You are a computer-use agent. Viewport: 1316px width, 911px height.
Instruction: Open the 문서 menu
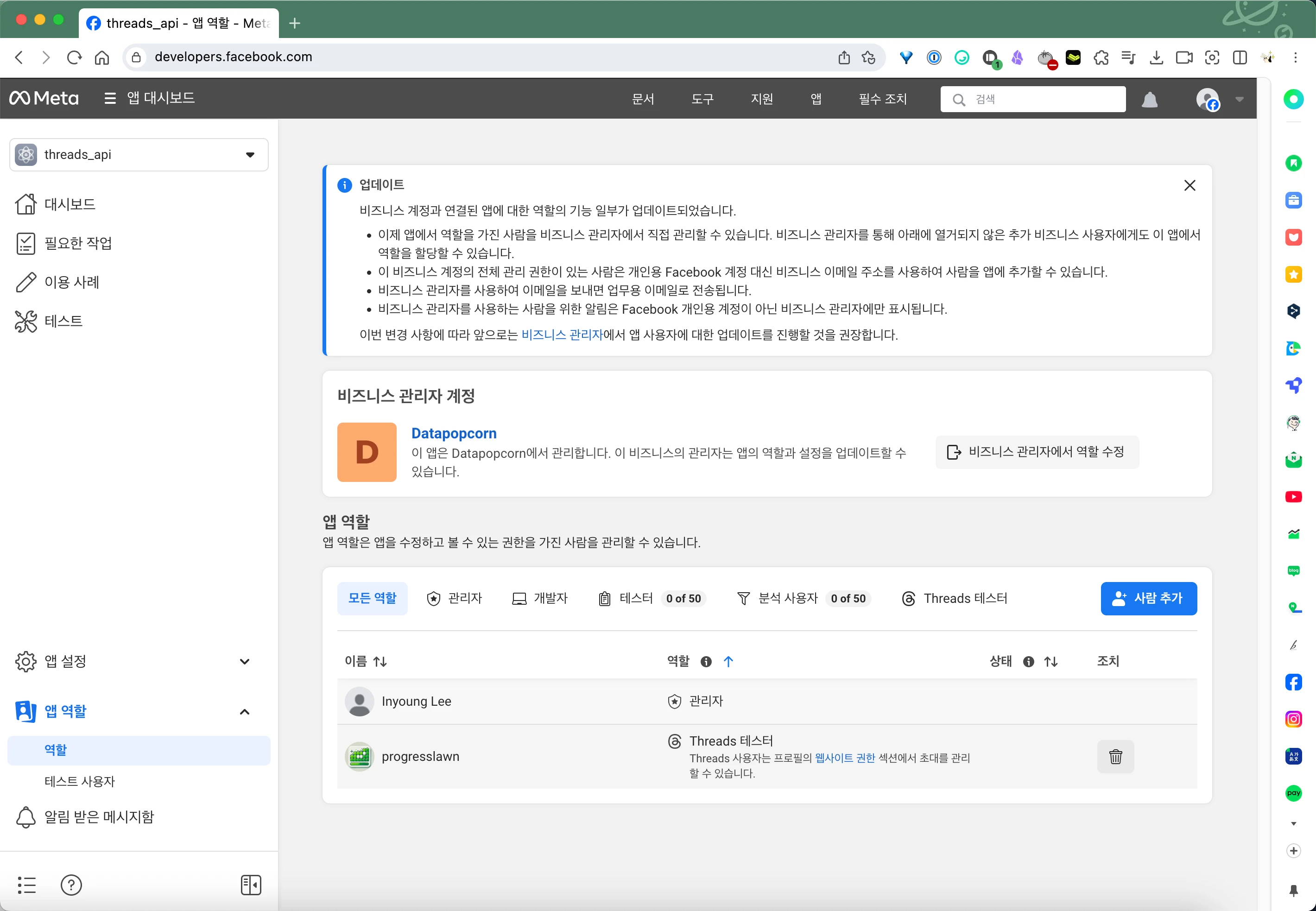point(643,99)
